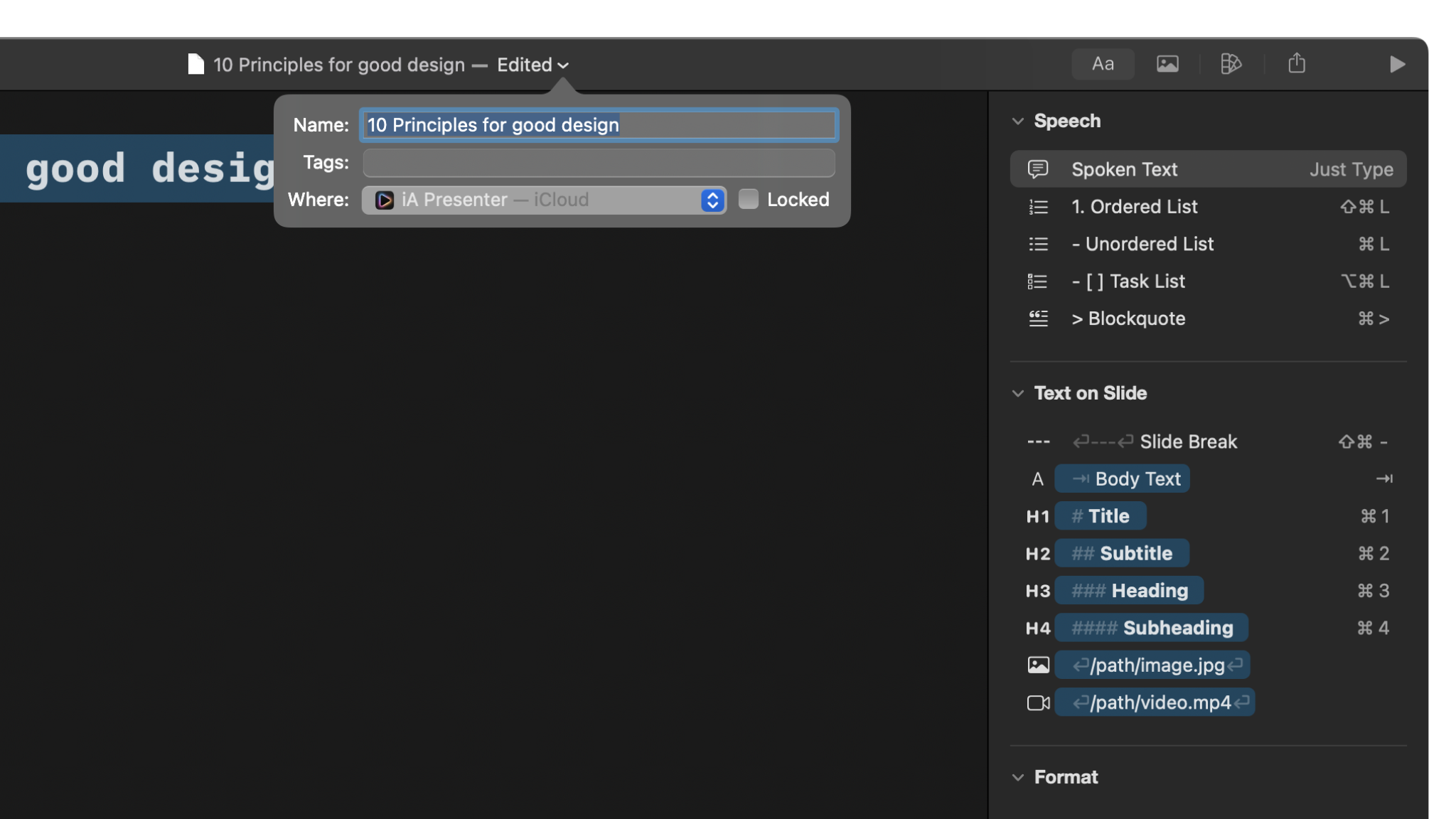Image resolution: width=1456 pixels, height=819 pixels.
Task: Click the Body Text A icon
Action: [1037, 479]
